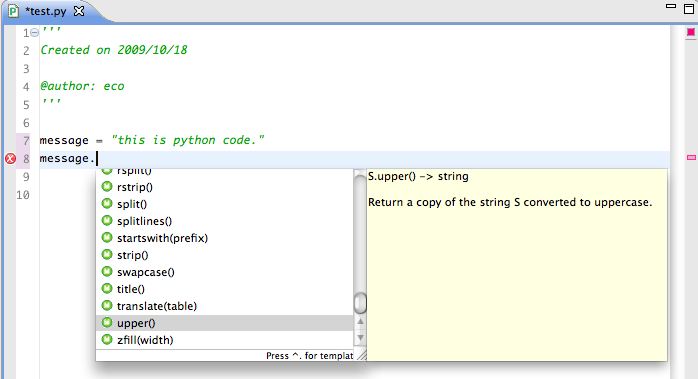Click the red overview ruler error indicator
The image size is (698, 379).
click(x=690, y=32)
